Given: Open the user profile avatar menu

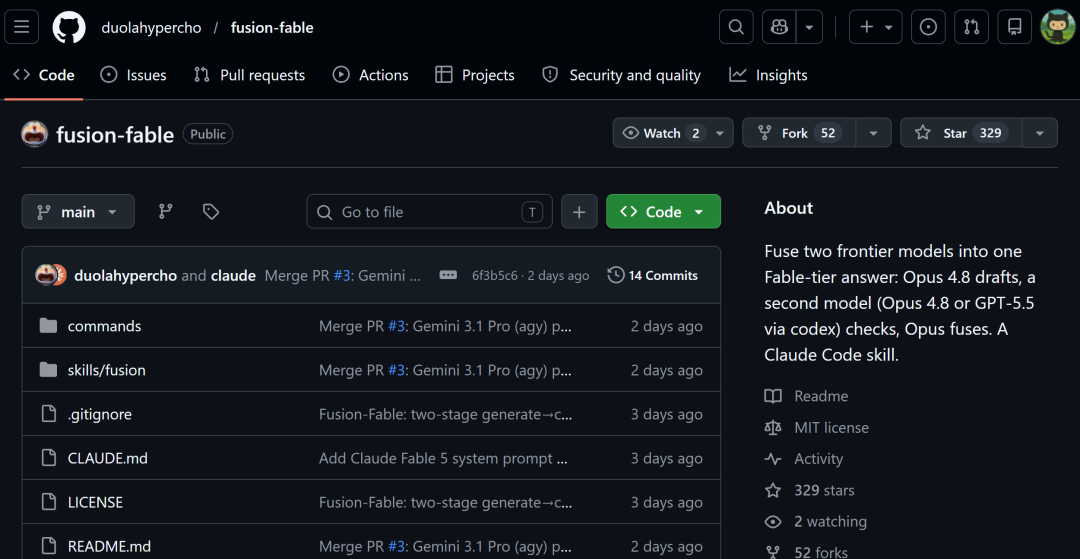Looking at the screenshot, I should 1058,28.
